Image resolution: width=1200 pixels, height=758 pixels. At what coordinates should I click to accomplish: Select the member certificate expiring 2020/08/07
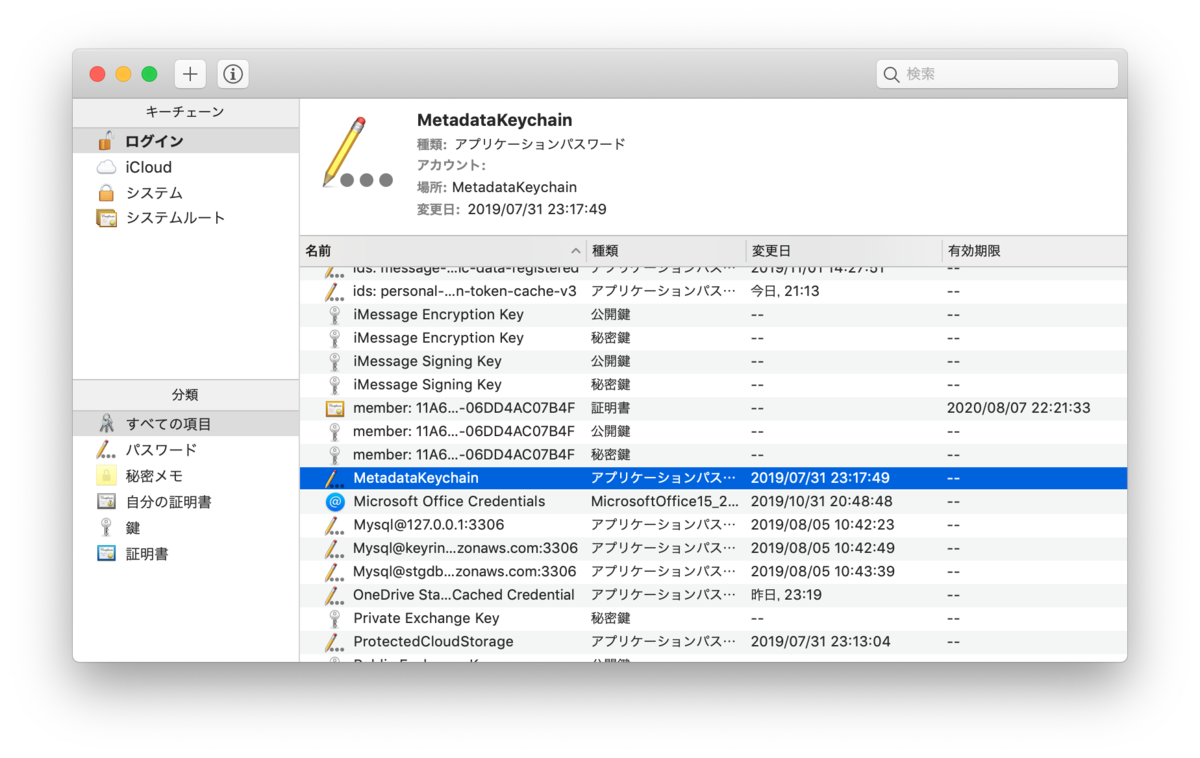pos(713,408)
